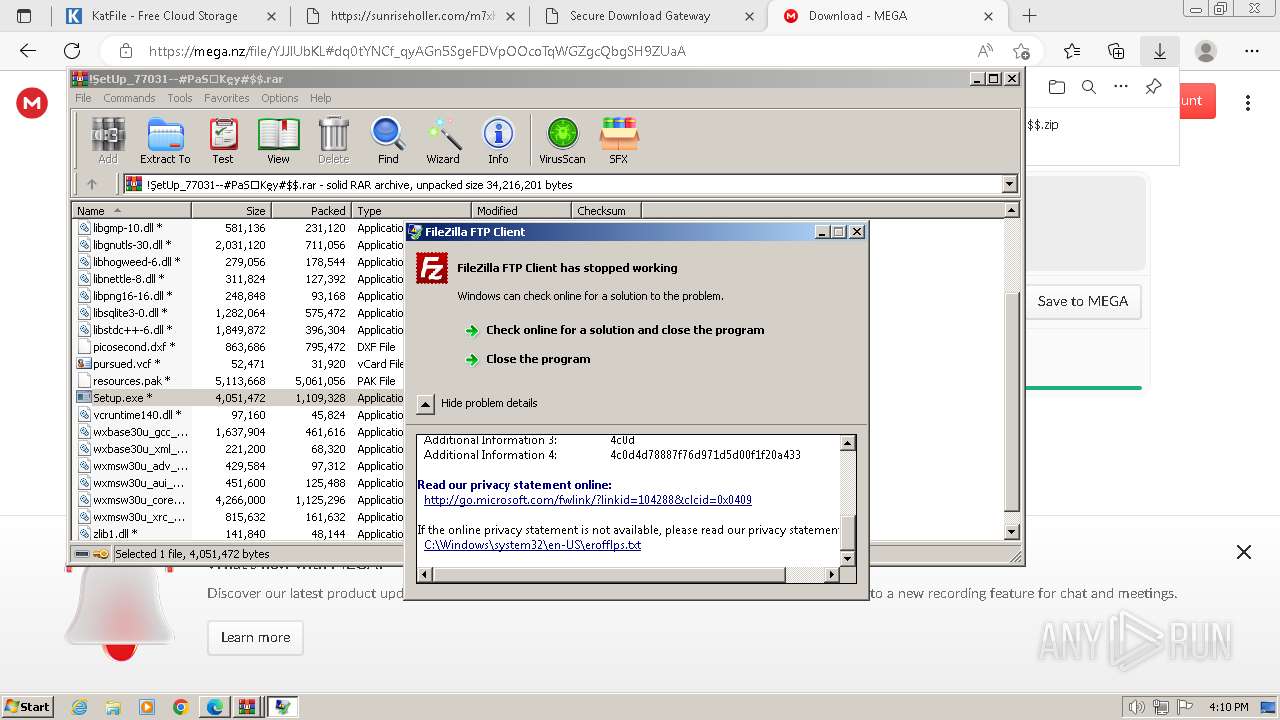Open the Microsoft privacy statement link
Viewport: 1280px width, 720px height.
click(x=588, y=500)
